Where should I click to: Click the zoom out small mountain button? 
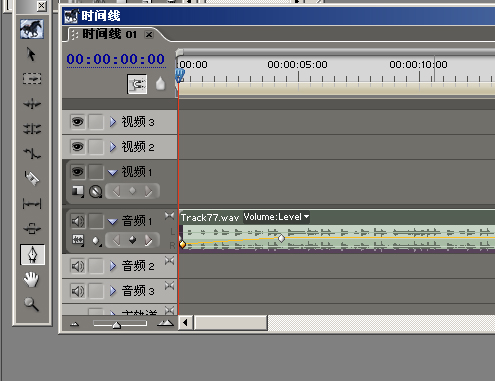pyautogui.click(x=74, y=324)
